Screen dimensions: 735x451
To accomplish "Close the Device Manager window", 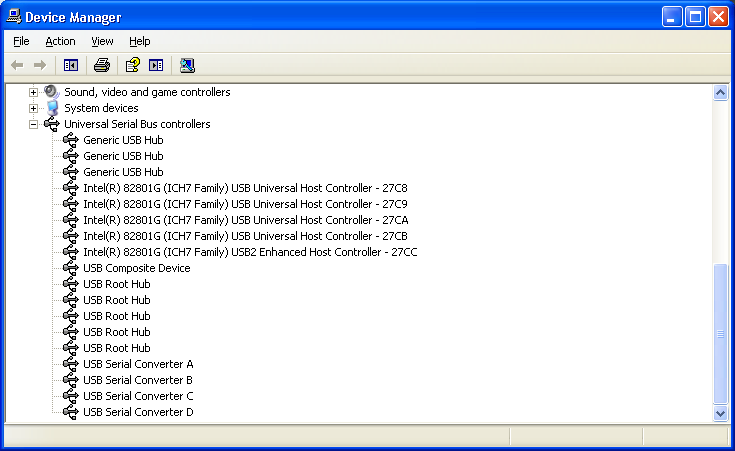I will pos(719,17).
